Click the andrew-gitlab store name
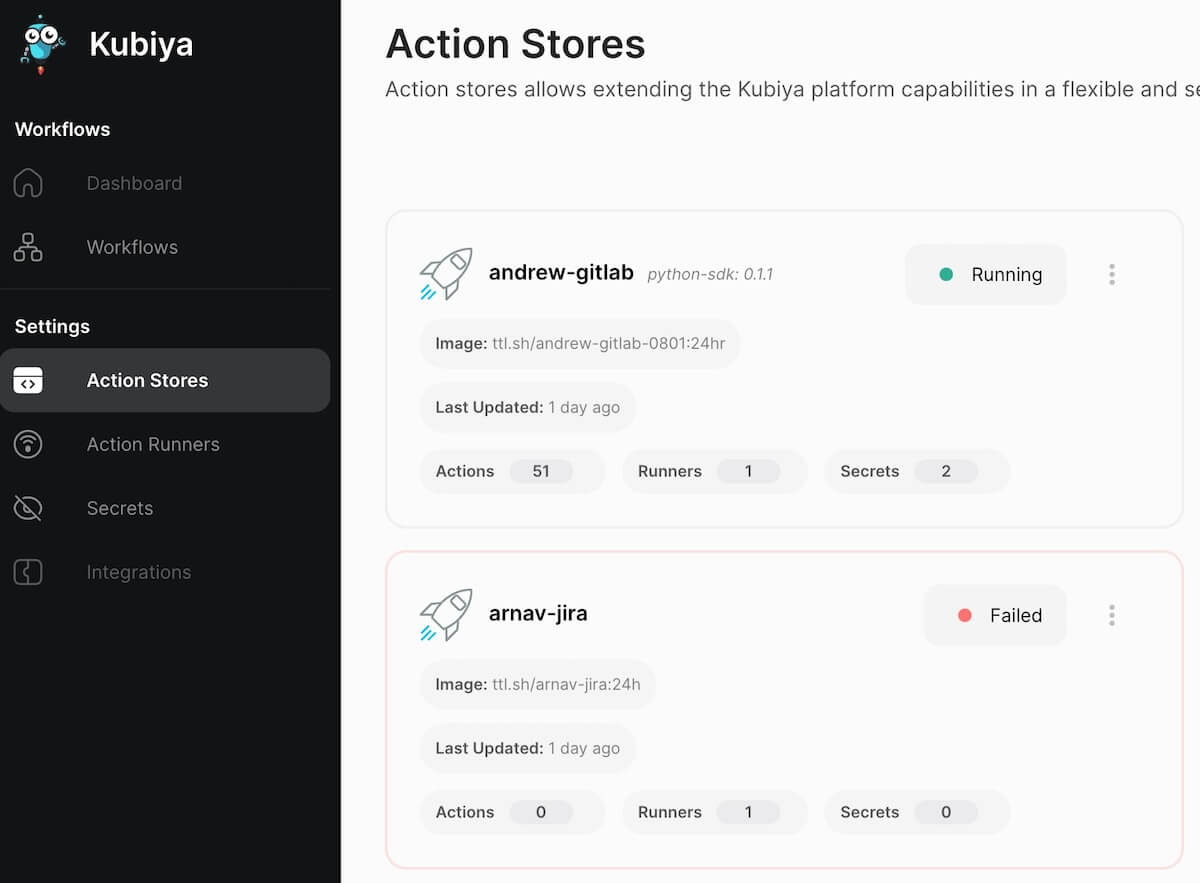Screen dimensions: 1200x883 point(561,273)
